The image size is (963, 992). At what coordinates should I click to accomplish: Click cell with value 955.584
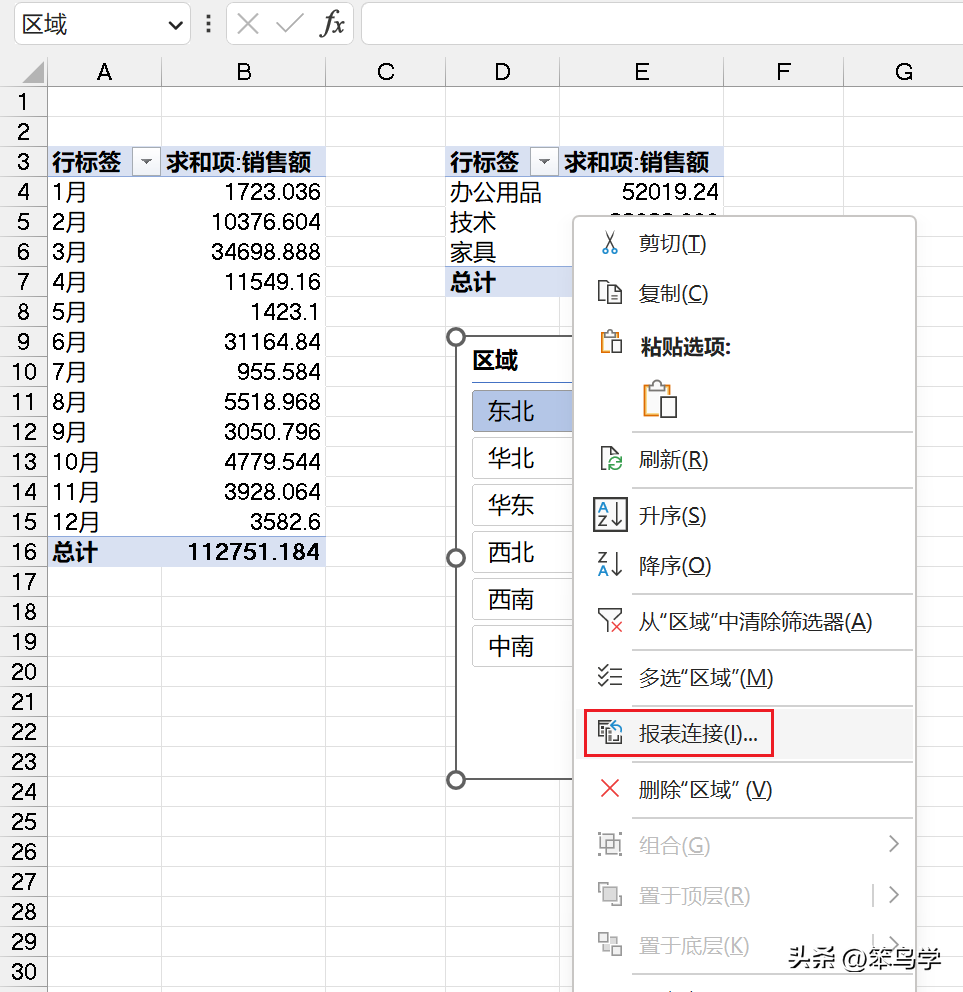(244, 371)
